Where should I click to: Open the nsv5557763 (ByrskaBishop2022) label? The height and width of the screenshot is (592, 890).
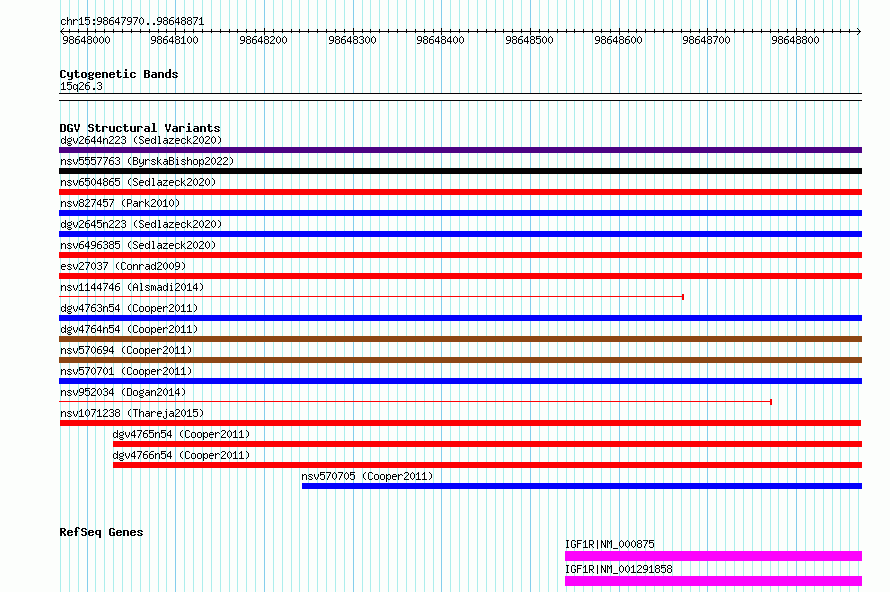147,161
